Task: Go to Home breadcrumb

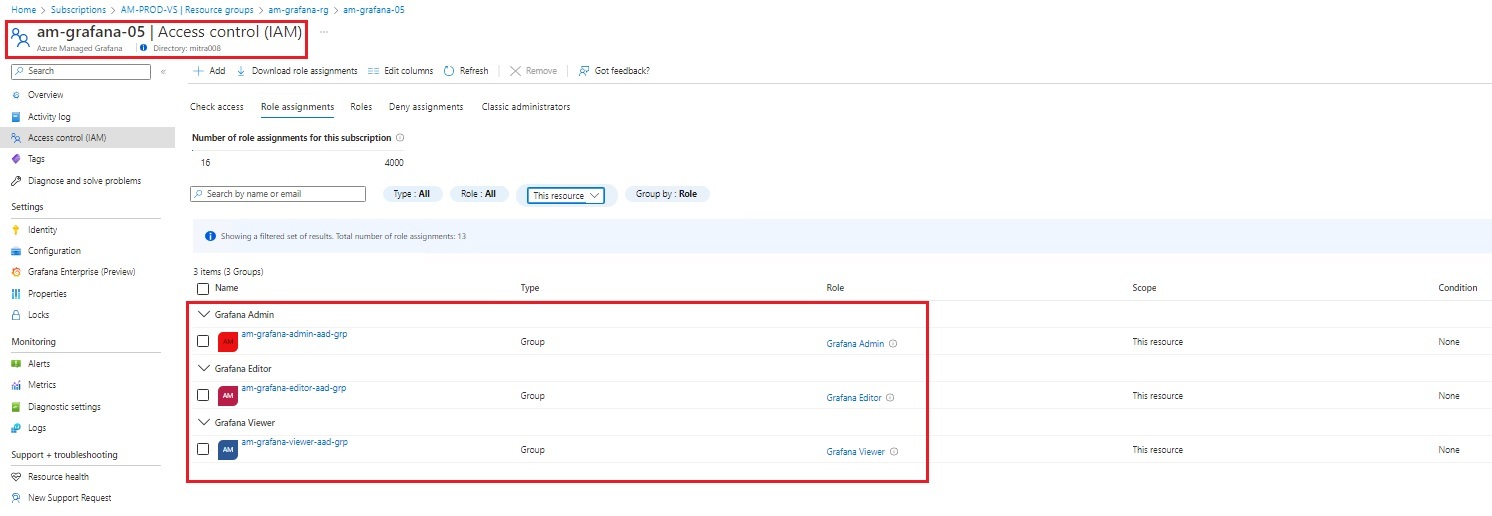Action: [x=23, y=9]
